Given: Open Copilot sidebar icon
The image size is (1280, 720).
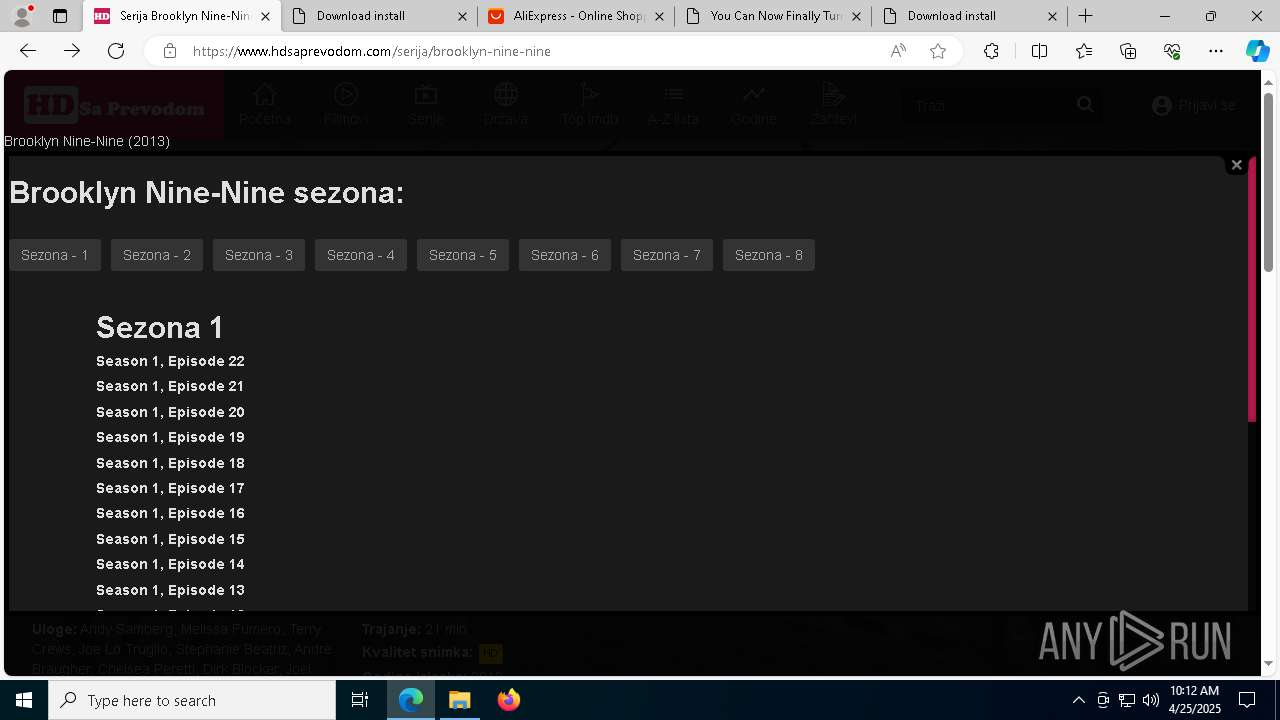Looking at the screenshot, I should pos(1258,51).
